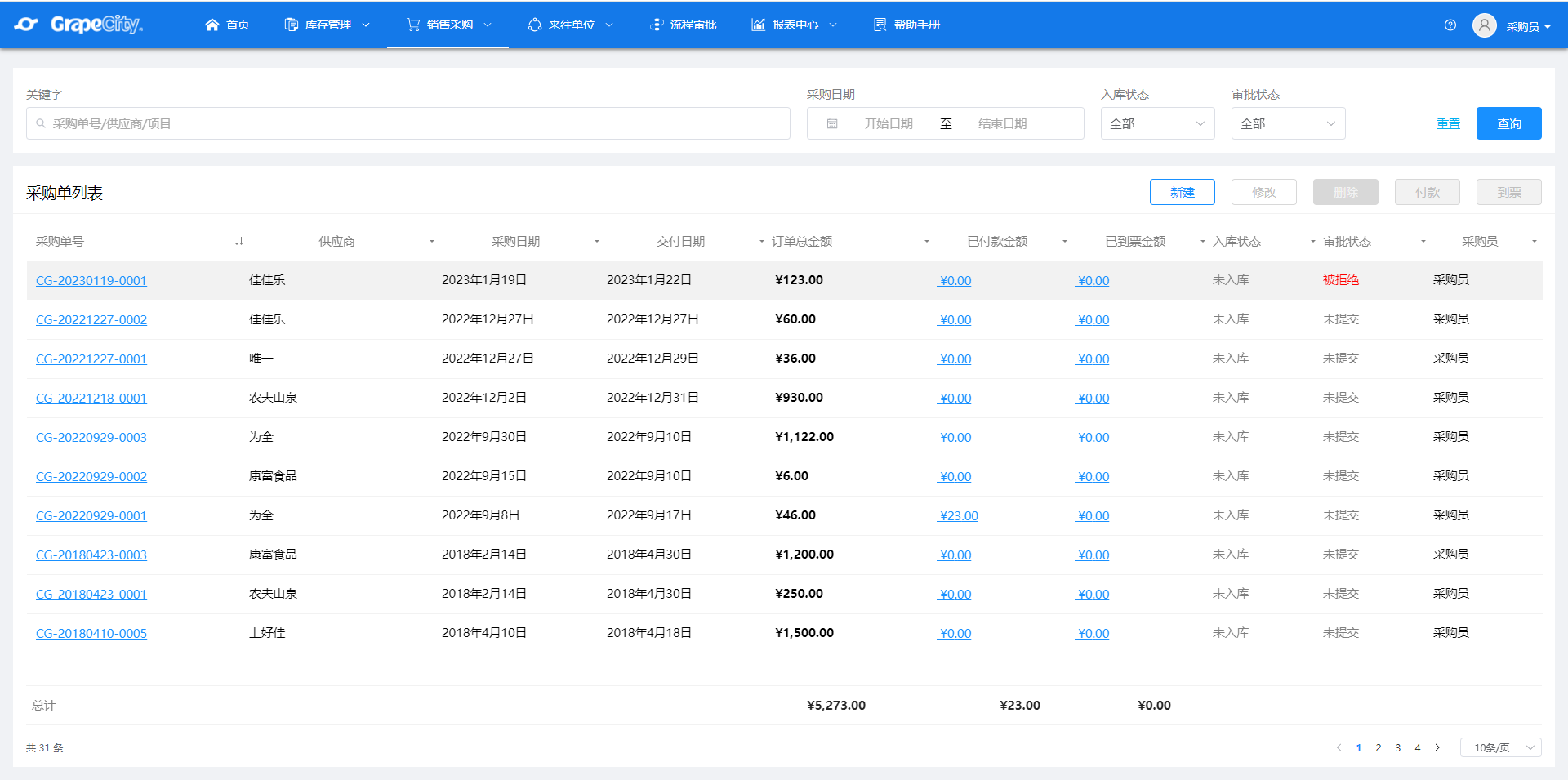The image size is (1568, 780).
Task: Click the 到票 button
Action: (x=1508, y=192)
